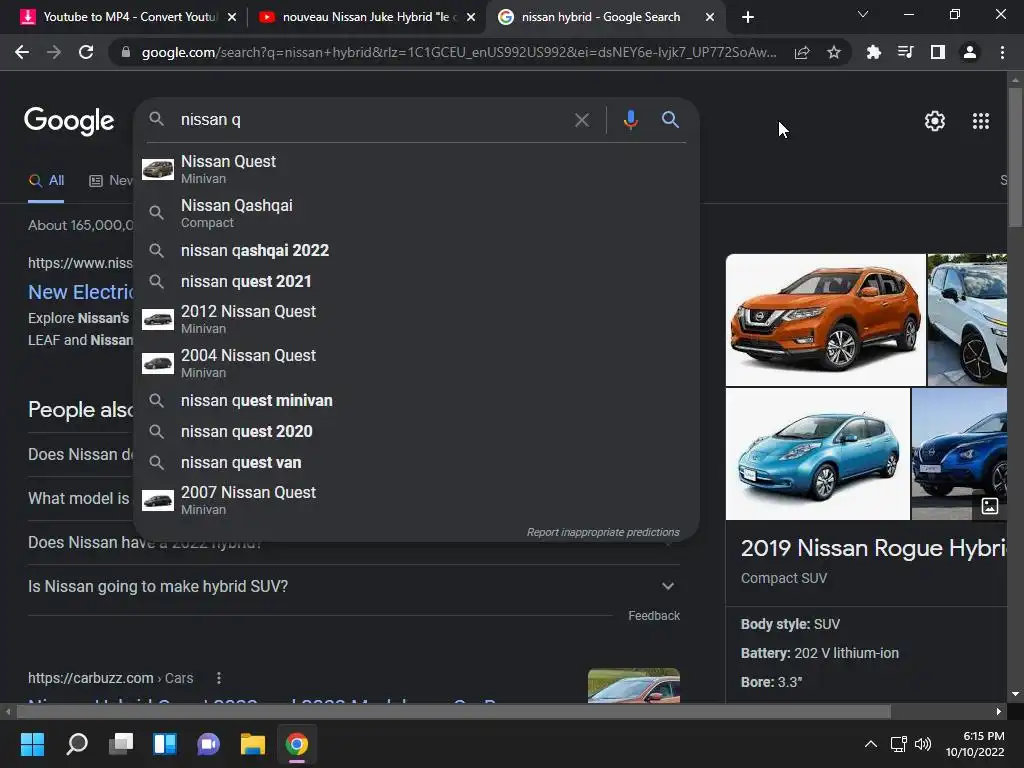Pick the 2004 Nissan Quest suggestion
Viewport: 1024px width, 768px height.
point(416,363)
